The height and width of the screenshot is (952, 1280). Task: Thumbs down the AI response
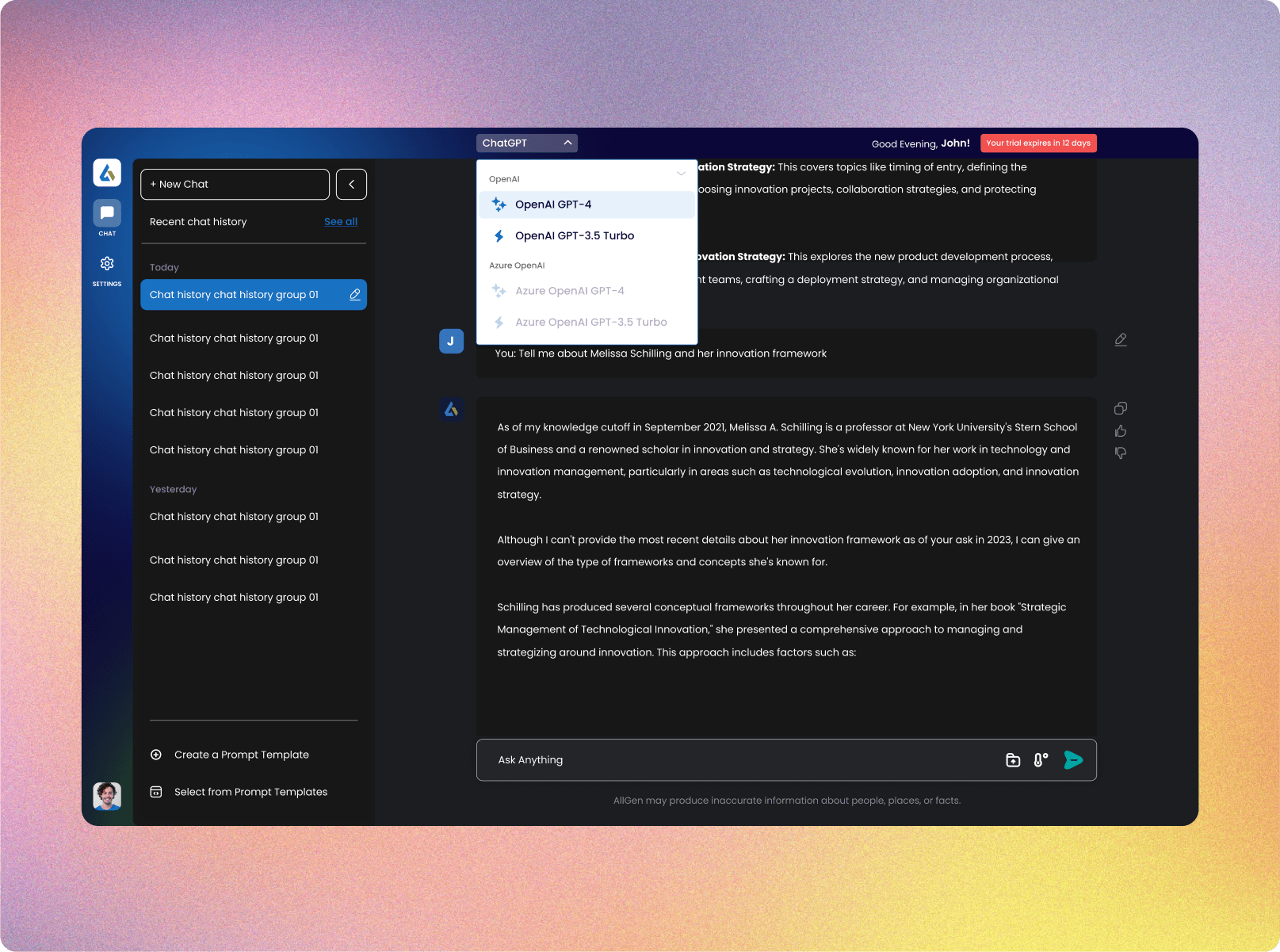[1121, 453]
